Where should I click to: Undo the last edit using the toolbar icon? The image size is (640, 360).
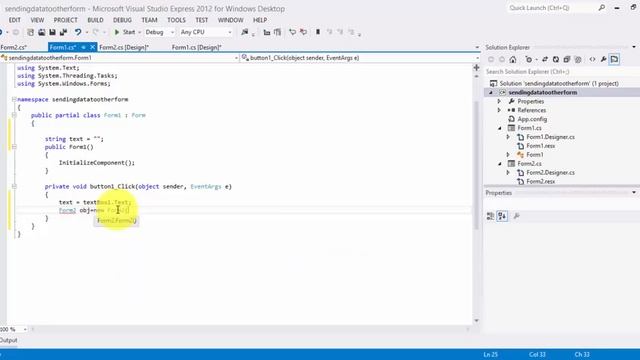[x=78, y=32]
